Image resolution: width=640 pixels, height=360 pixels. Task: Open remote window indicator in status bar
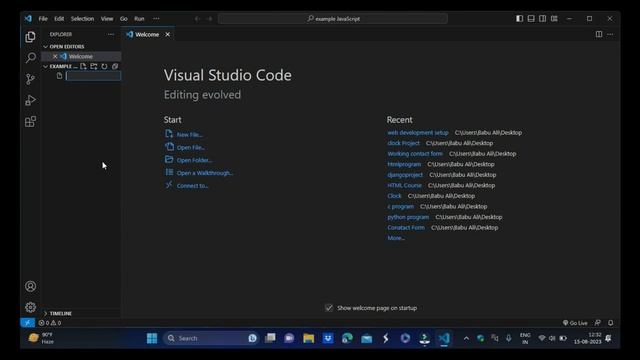[x=27, y=323]
